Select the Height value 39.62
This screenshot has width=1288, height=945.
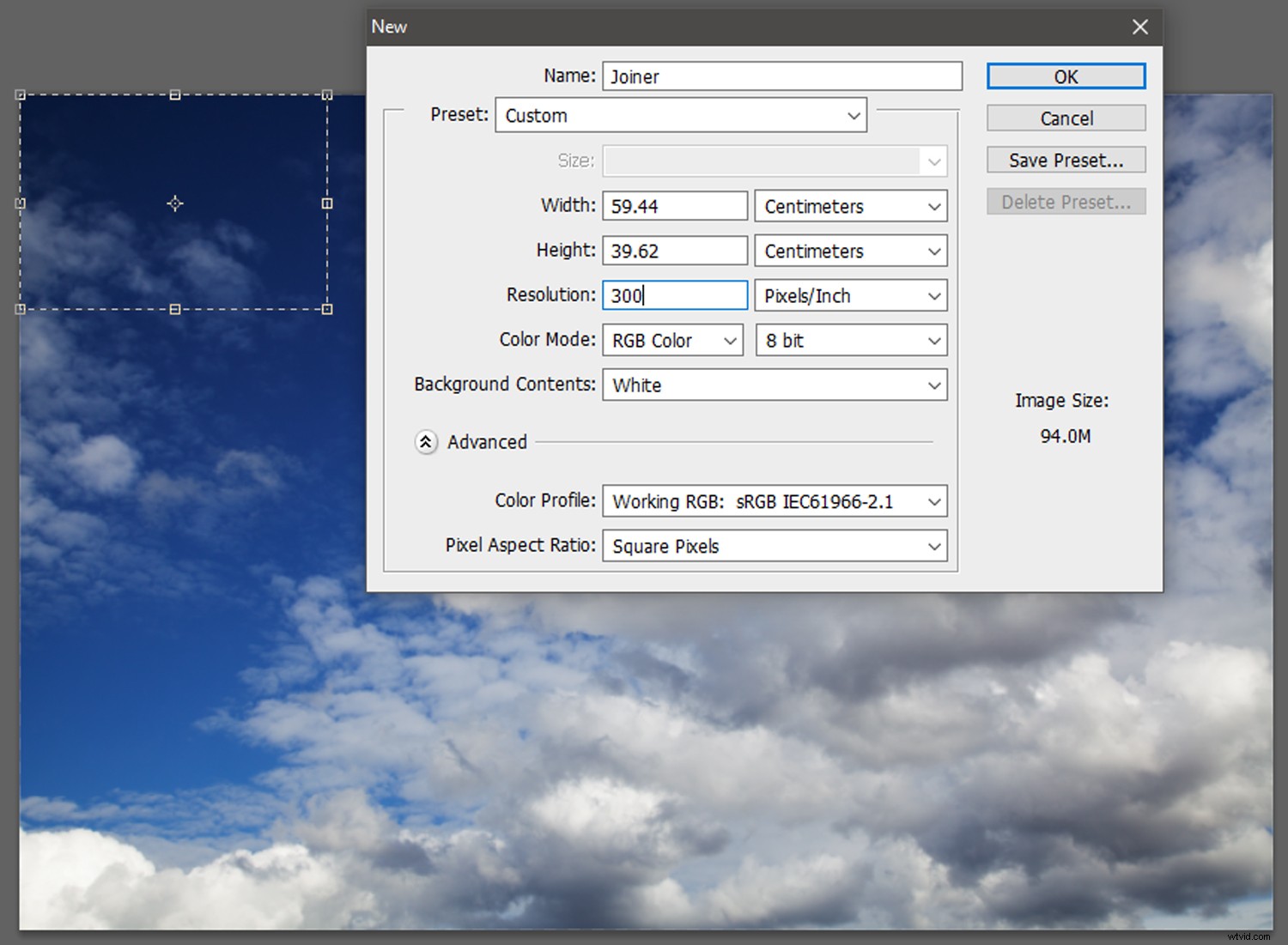coord(674,250)
